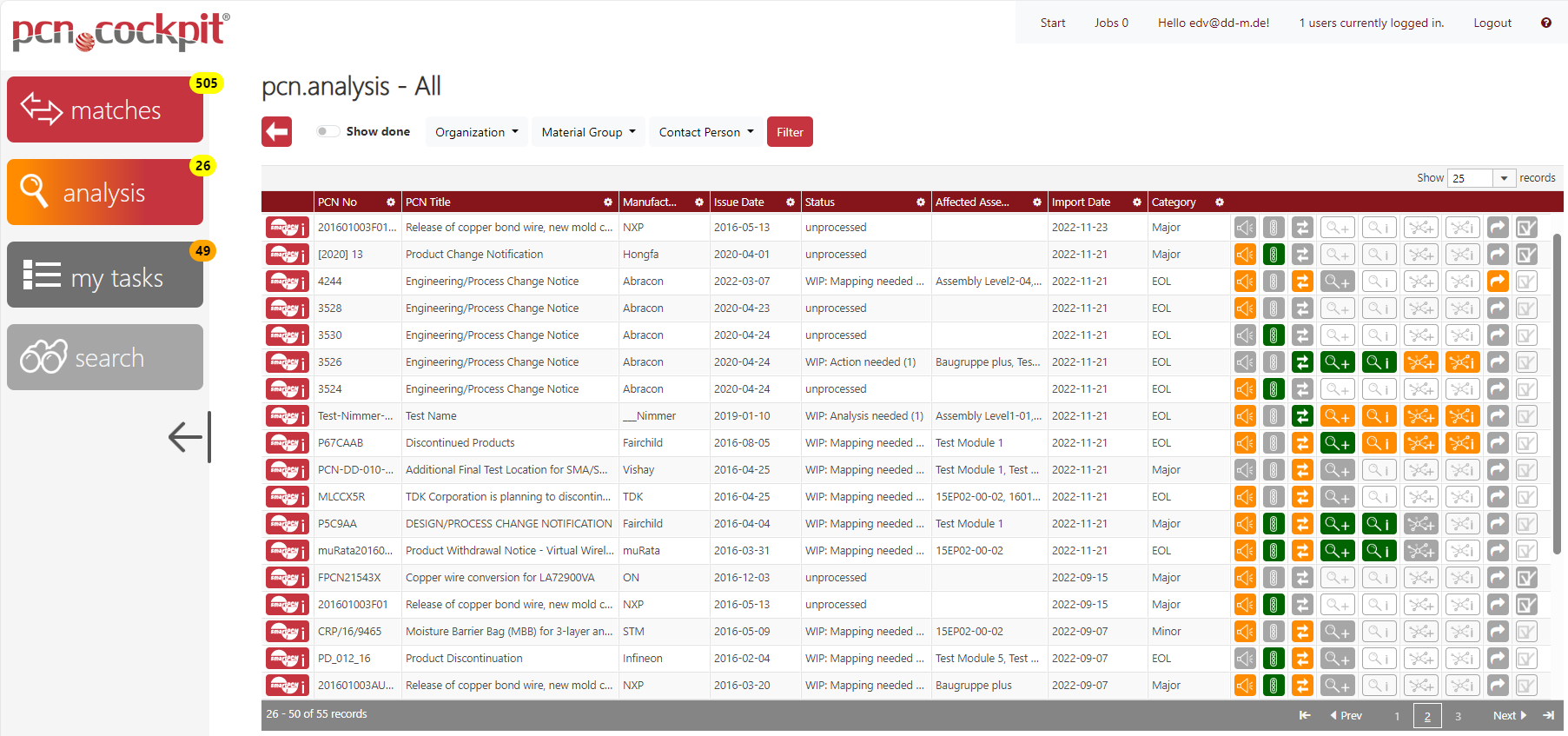Click green traffic light icon for PCN 3530
This screenshot has height=736, width=1568.
pos(1273,335)
